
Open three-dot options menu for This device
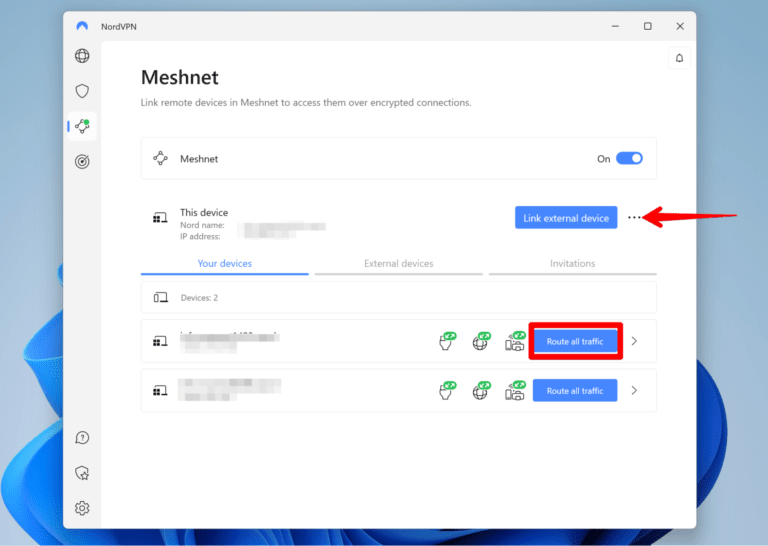tap(634, 218)
